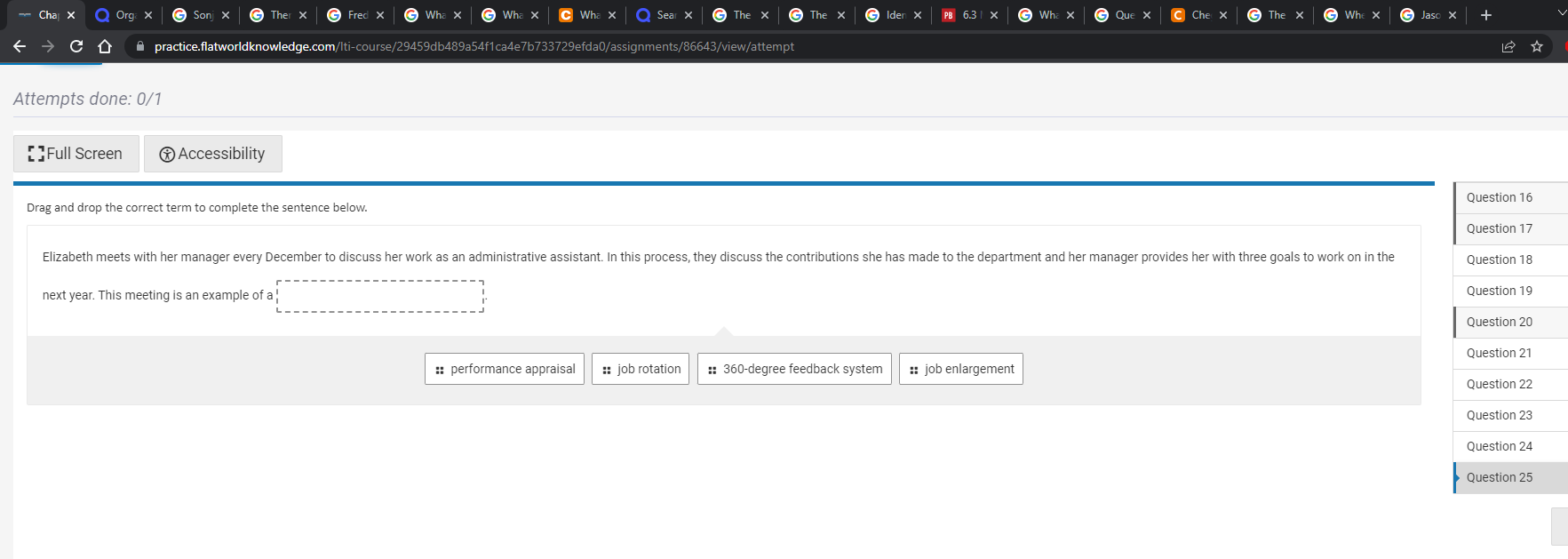
Task: Open the tab search chevron in the tab strip
Action: [x=1562, y=14]
